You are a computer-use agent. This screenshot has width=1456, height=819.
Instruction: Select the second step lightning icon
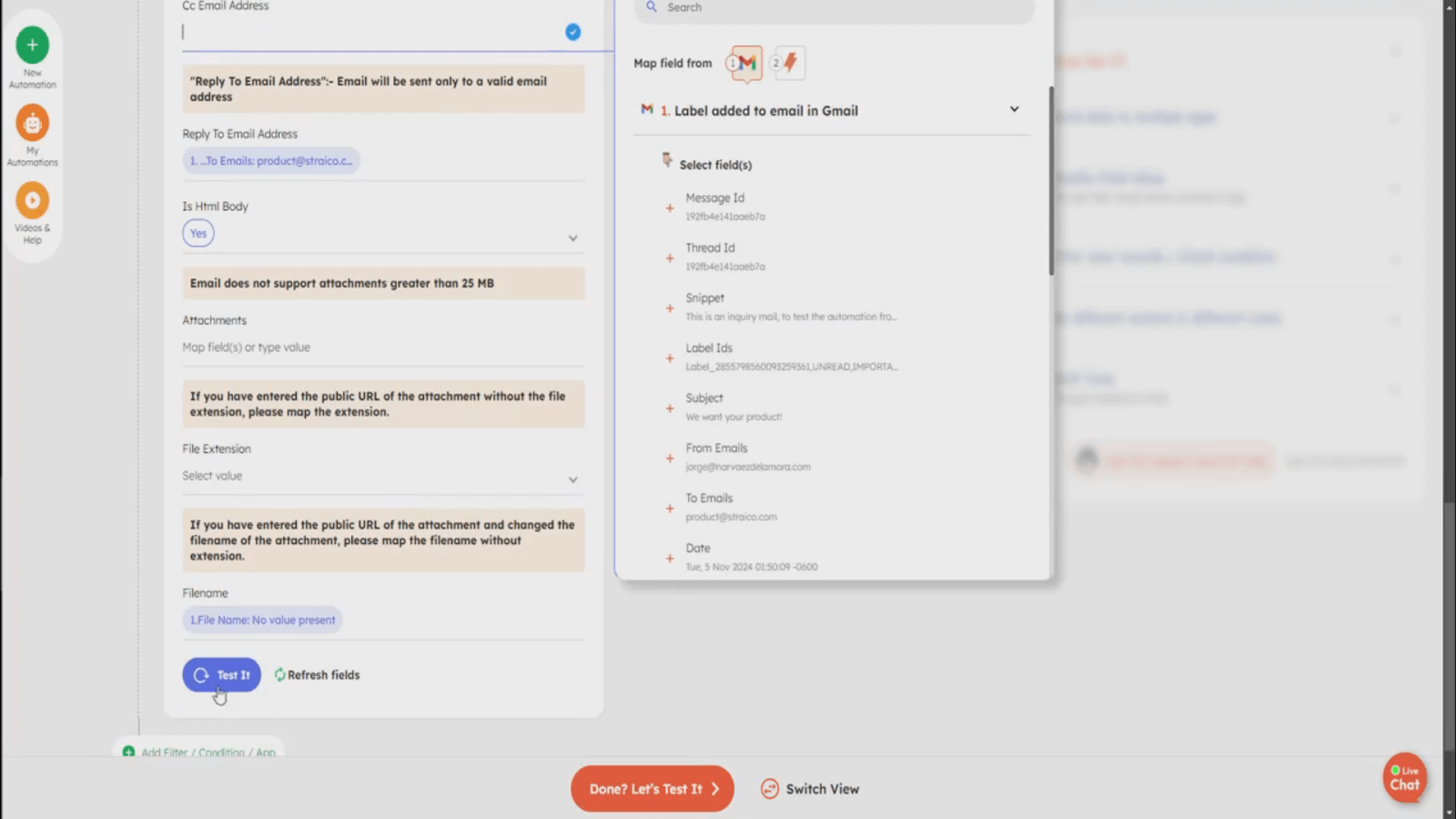click(x=789, y=63)
